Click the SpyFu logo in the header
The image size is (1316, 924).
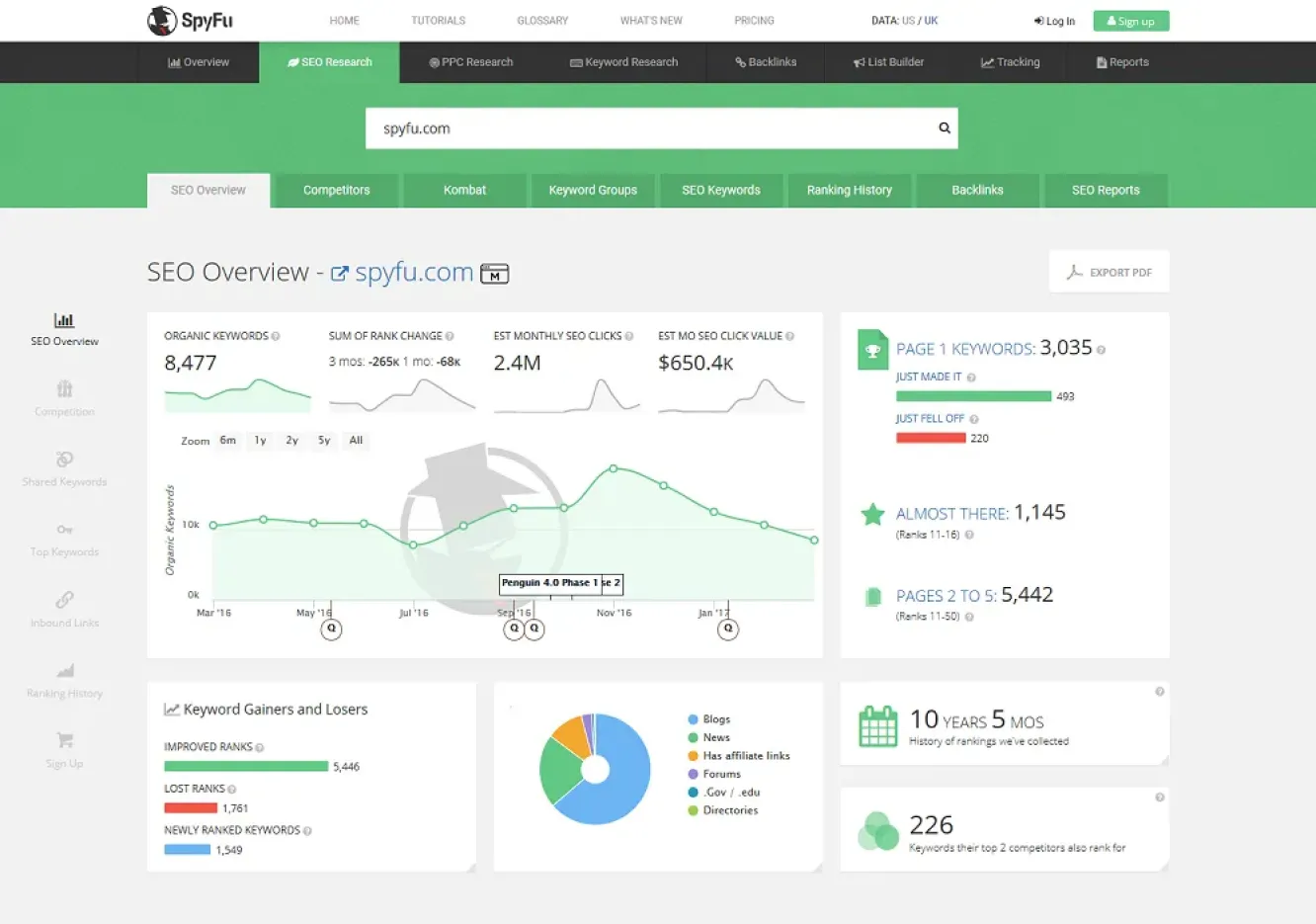pos(189,20)
